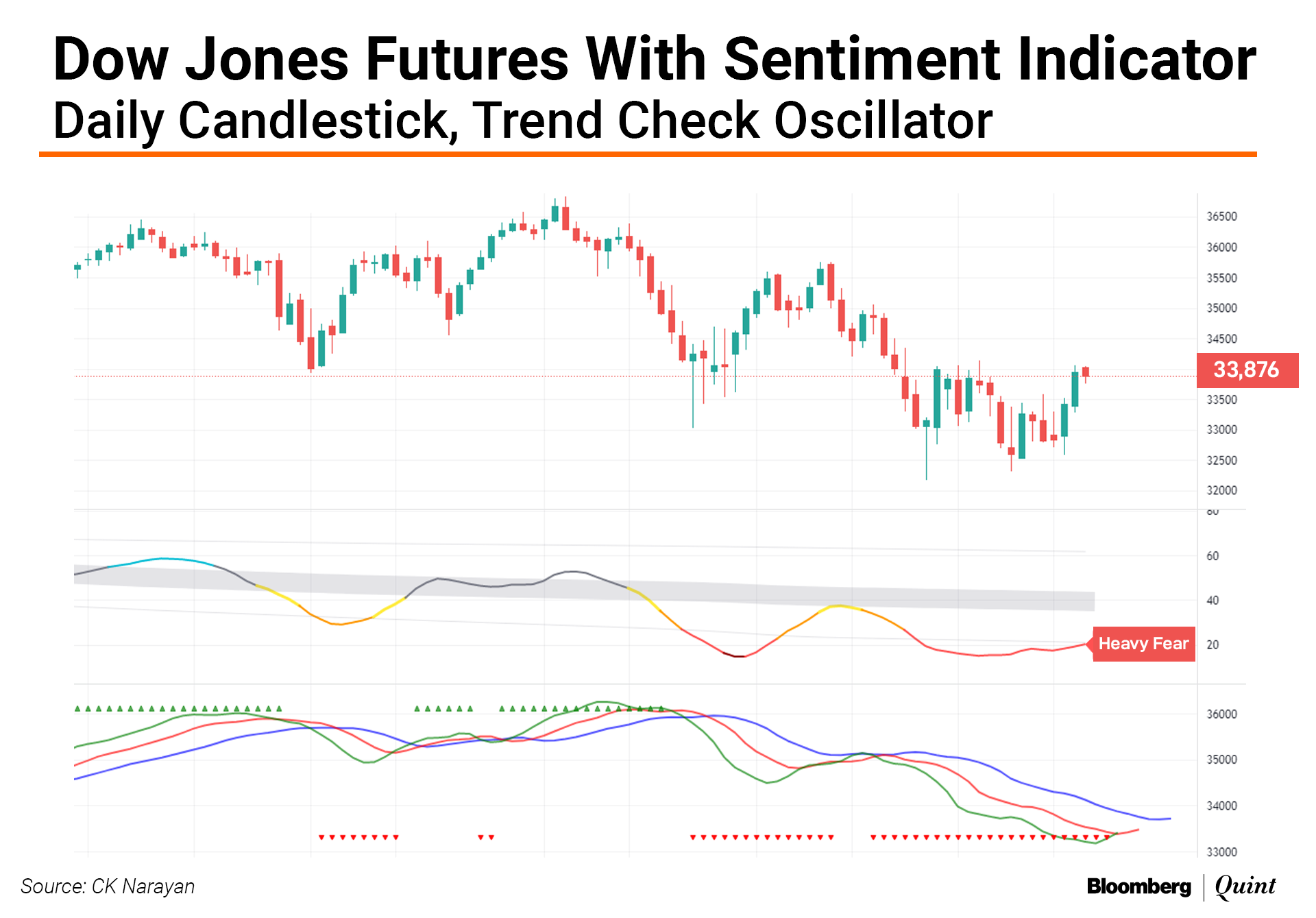Click the Daily Candlestick, Trend Check Oscillator subtitle
Screen dimensions: 1316x918
pyautogui.click(x=522, y=121)
